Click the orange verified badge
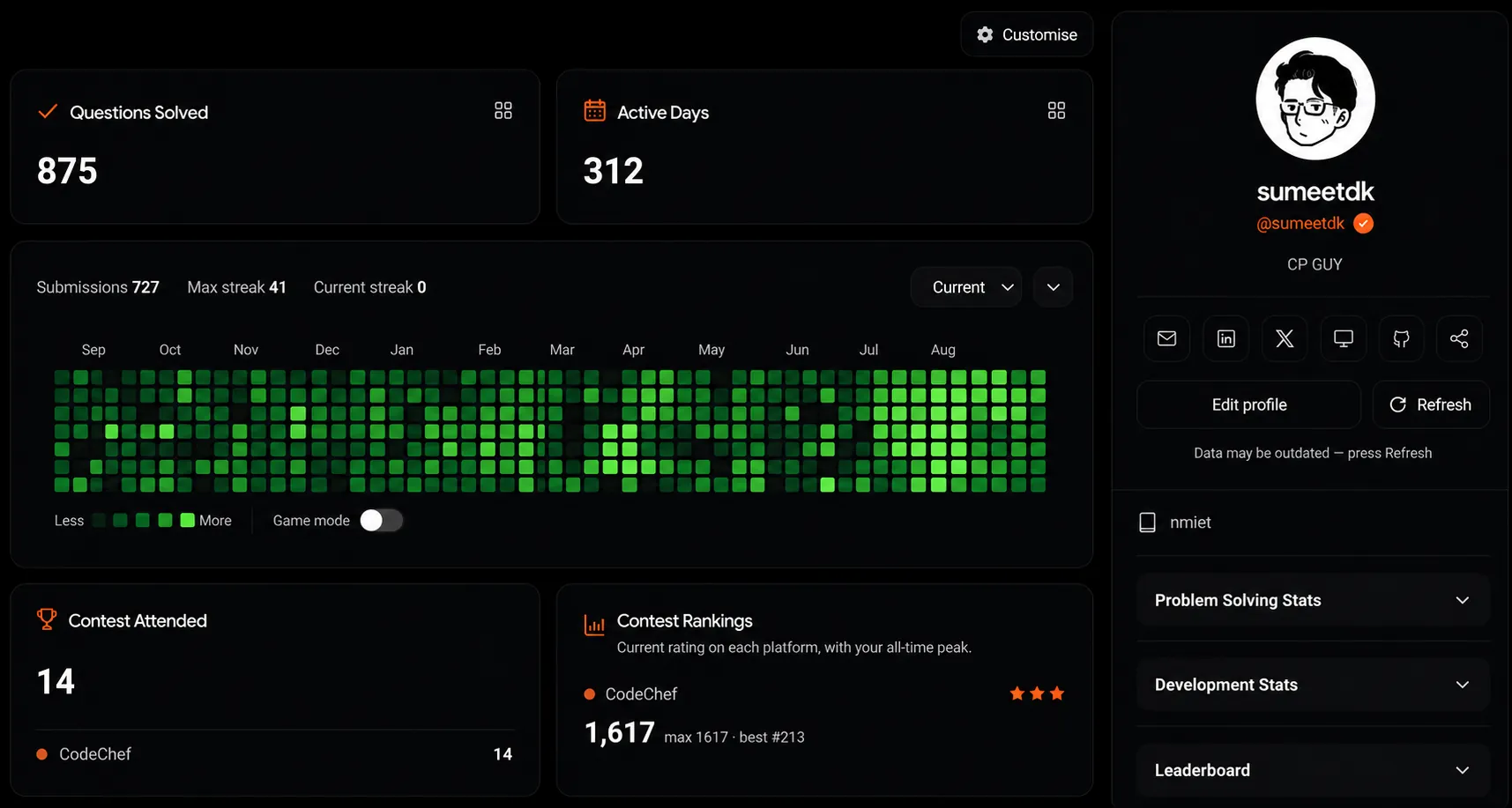The width and height of the screenshot is (1512, 808). 1364,224
